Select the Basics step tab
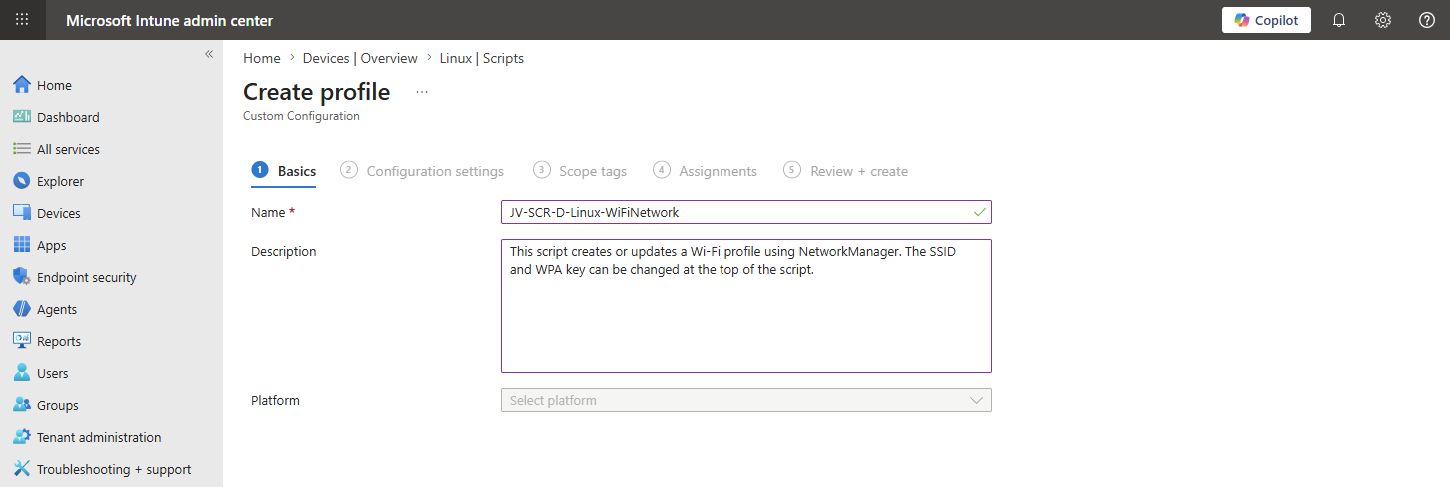 click(284, 171)
